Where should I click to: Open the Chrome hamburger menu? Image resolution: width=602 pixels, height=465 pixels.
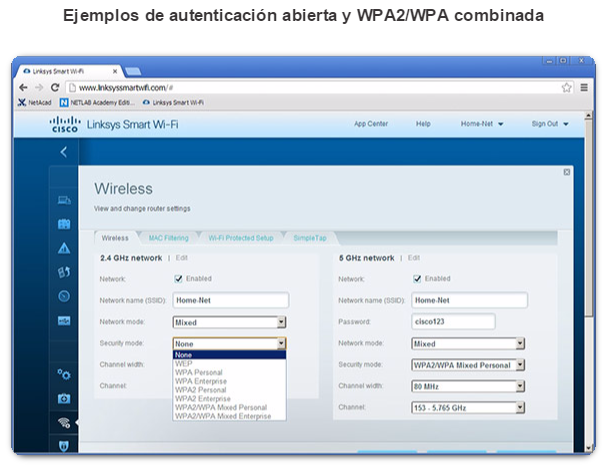(584, 88)
